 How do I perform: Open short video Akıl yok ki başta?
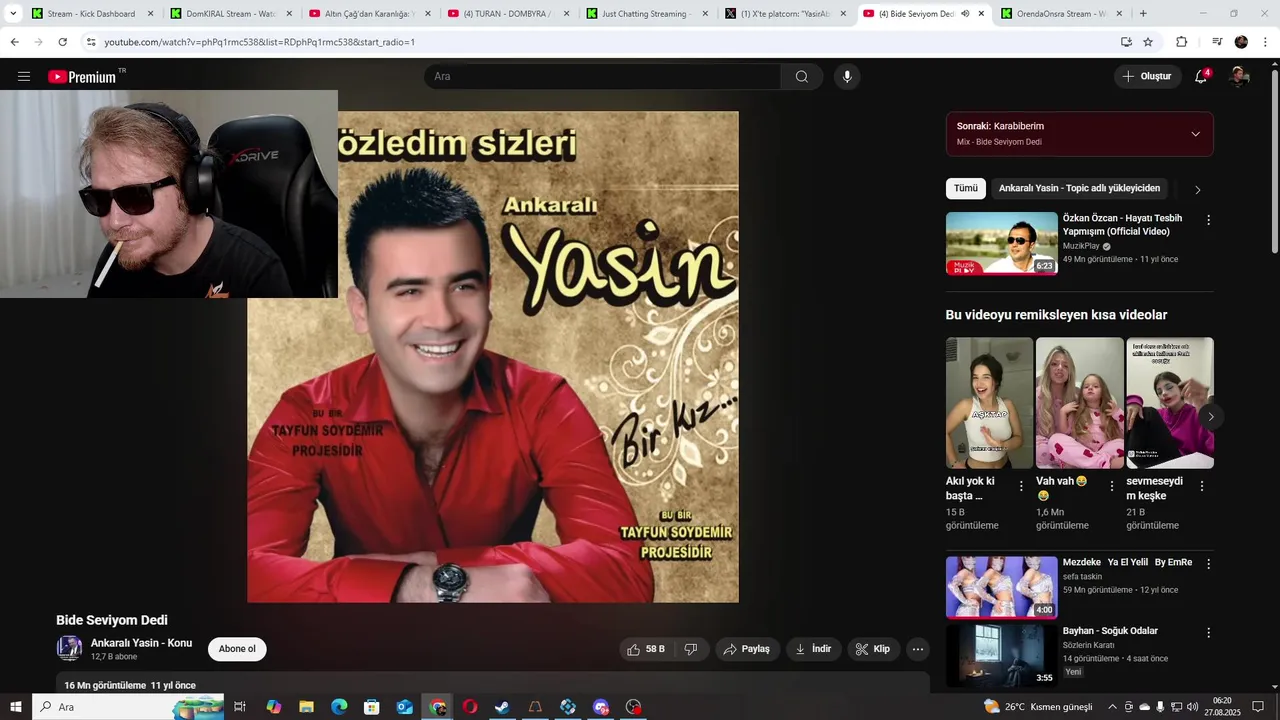(989, 403)
